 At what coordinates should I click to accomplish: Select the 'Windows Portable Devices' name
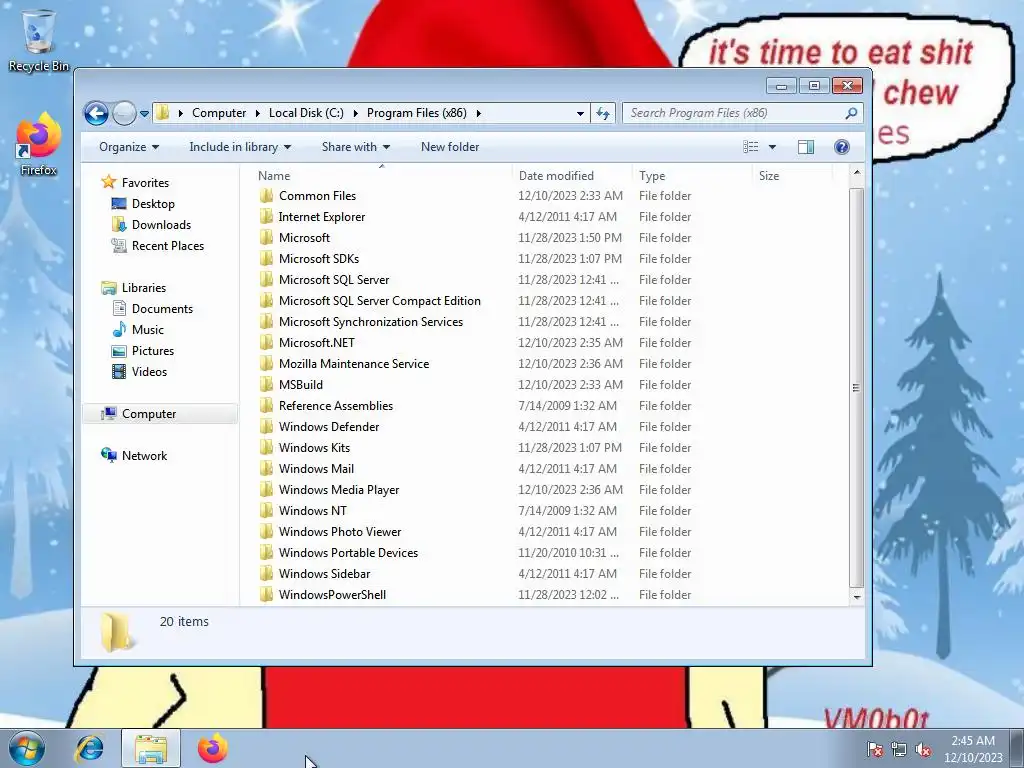click(x=348, y=552)
